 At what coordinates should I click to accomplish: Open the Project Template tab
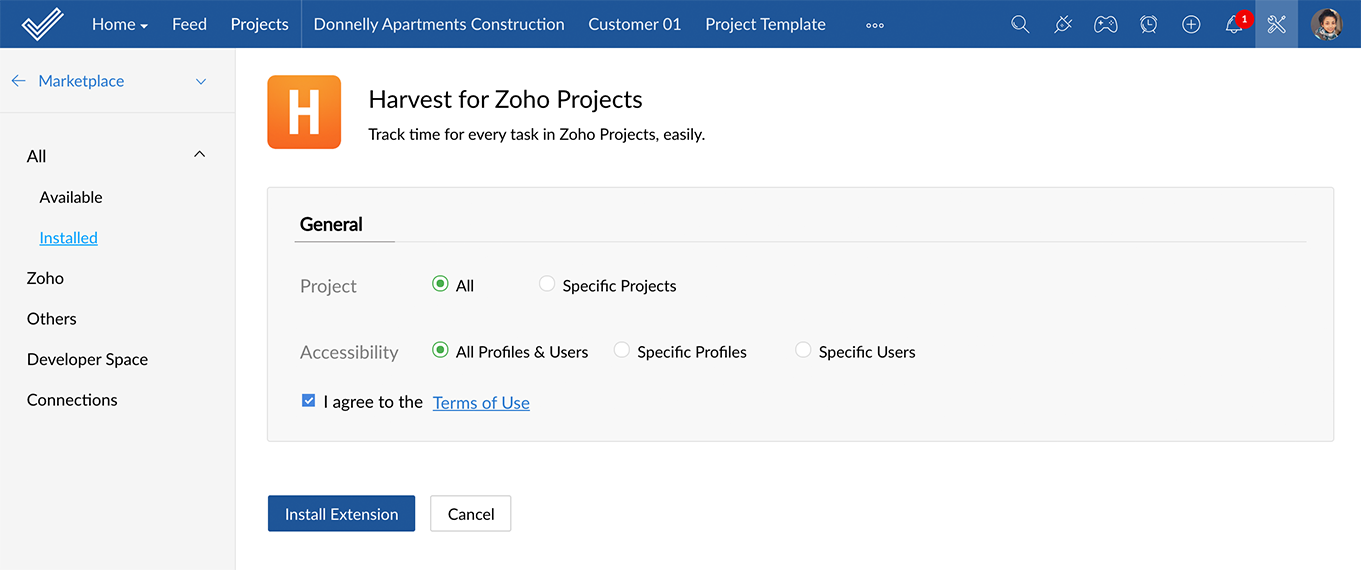click(x=766, y=24)
